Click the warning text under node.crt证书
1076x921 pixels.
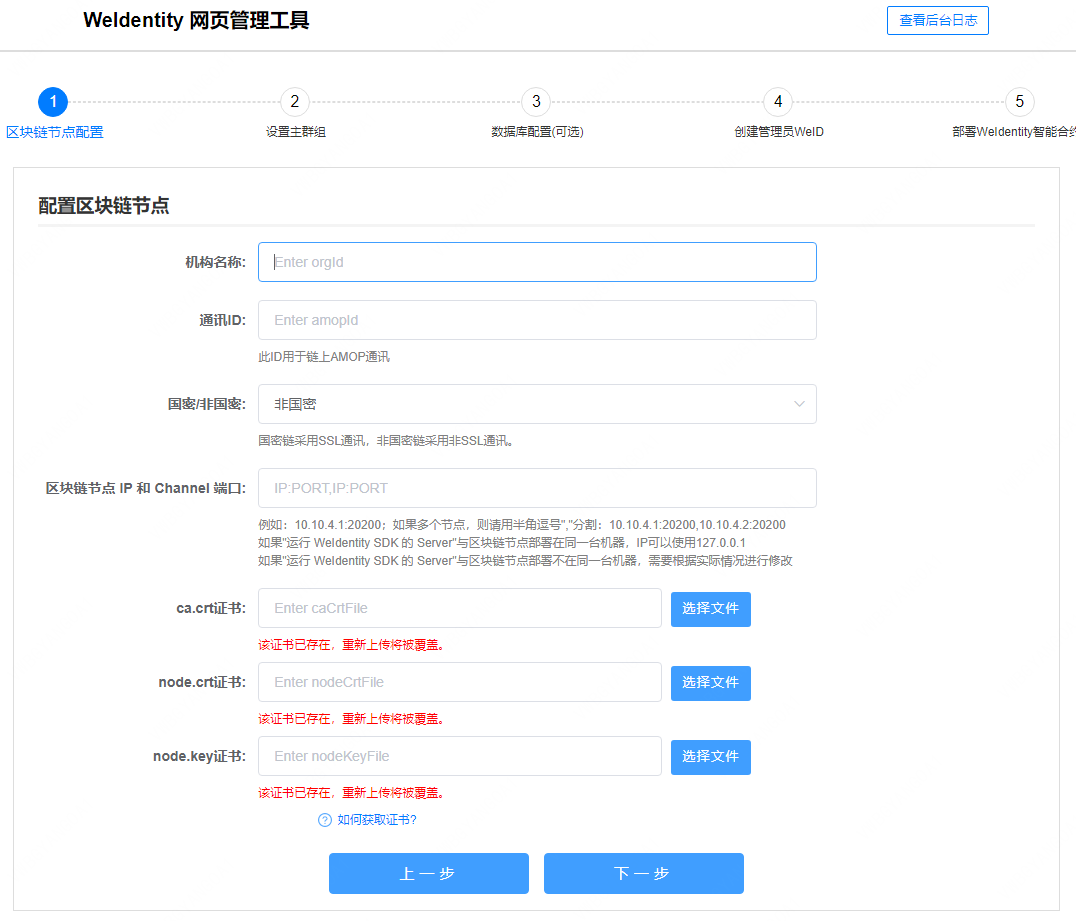(x=352, y=719)
